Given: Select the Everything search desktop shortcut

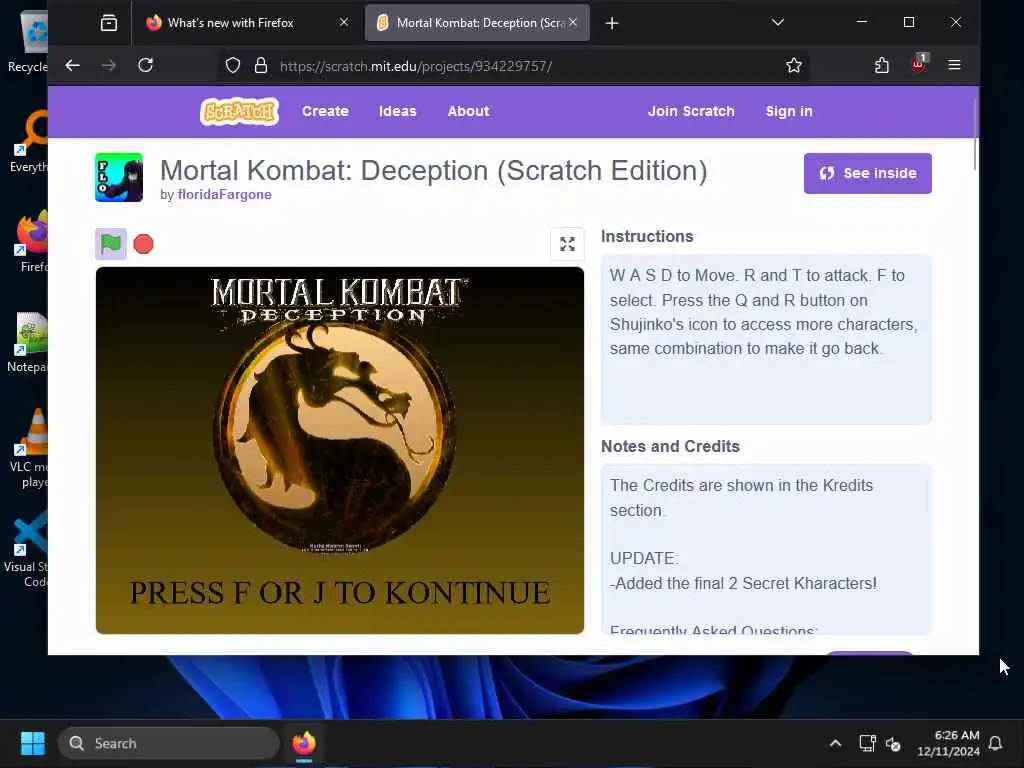Looking at the screenshot, I should coord(29,142).
